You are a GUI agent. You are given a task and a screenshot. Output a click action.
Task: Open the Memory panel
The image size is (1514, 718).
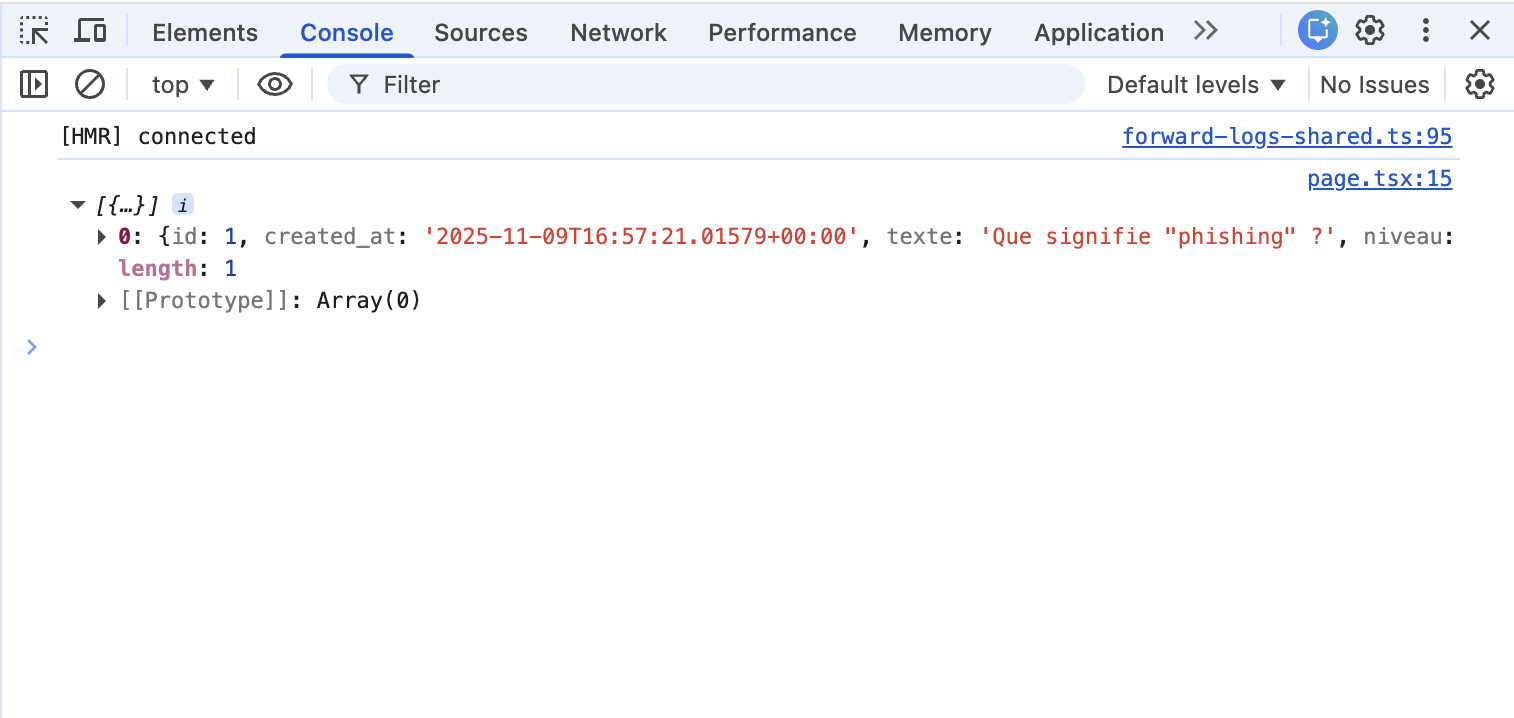(x=944, y=32)
